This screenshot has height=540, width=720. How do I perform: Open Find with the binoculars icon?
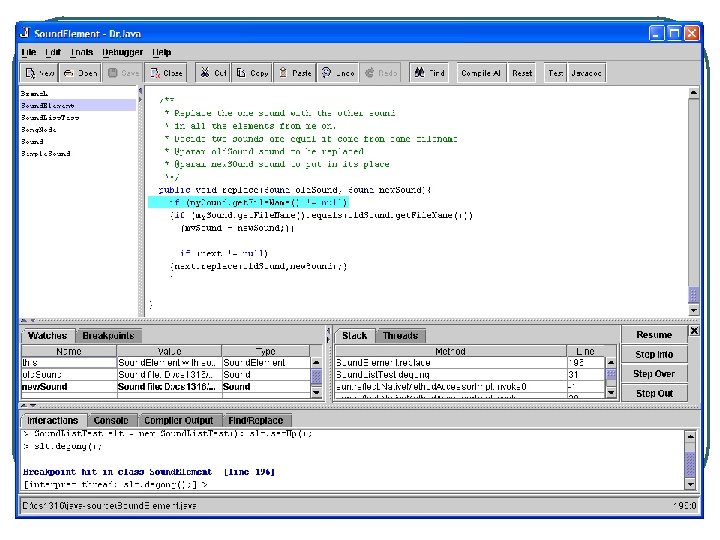[x=428, y=73]
